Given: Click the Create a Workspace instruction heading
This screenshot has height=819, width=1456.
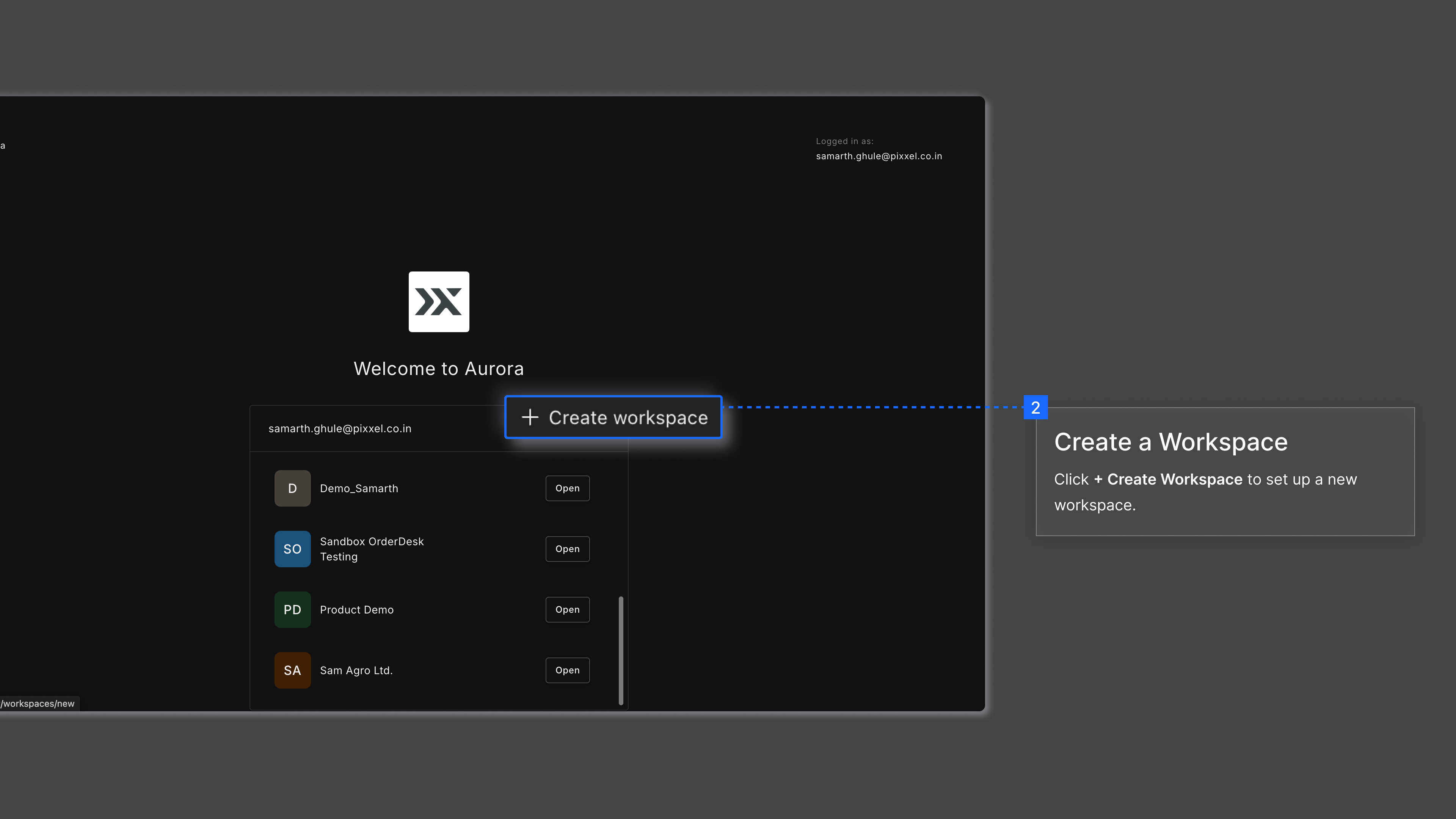Looking at the screenshot, I should point(1170,442).
